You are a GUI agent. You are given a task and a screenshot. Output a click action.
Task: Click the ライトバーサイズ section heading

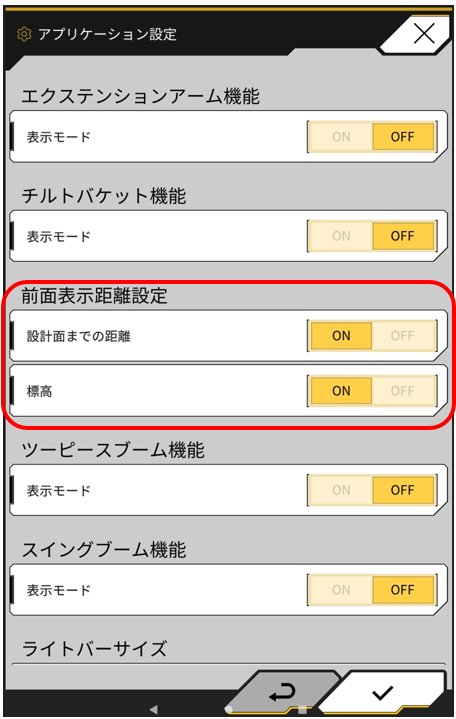coord(95,649)
